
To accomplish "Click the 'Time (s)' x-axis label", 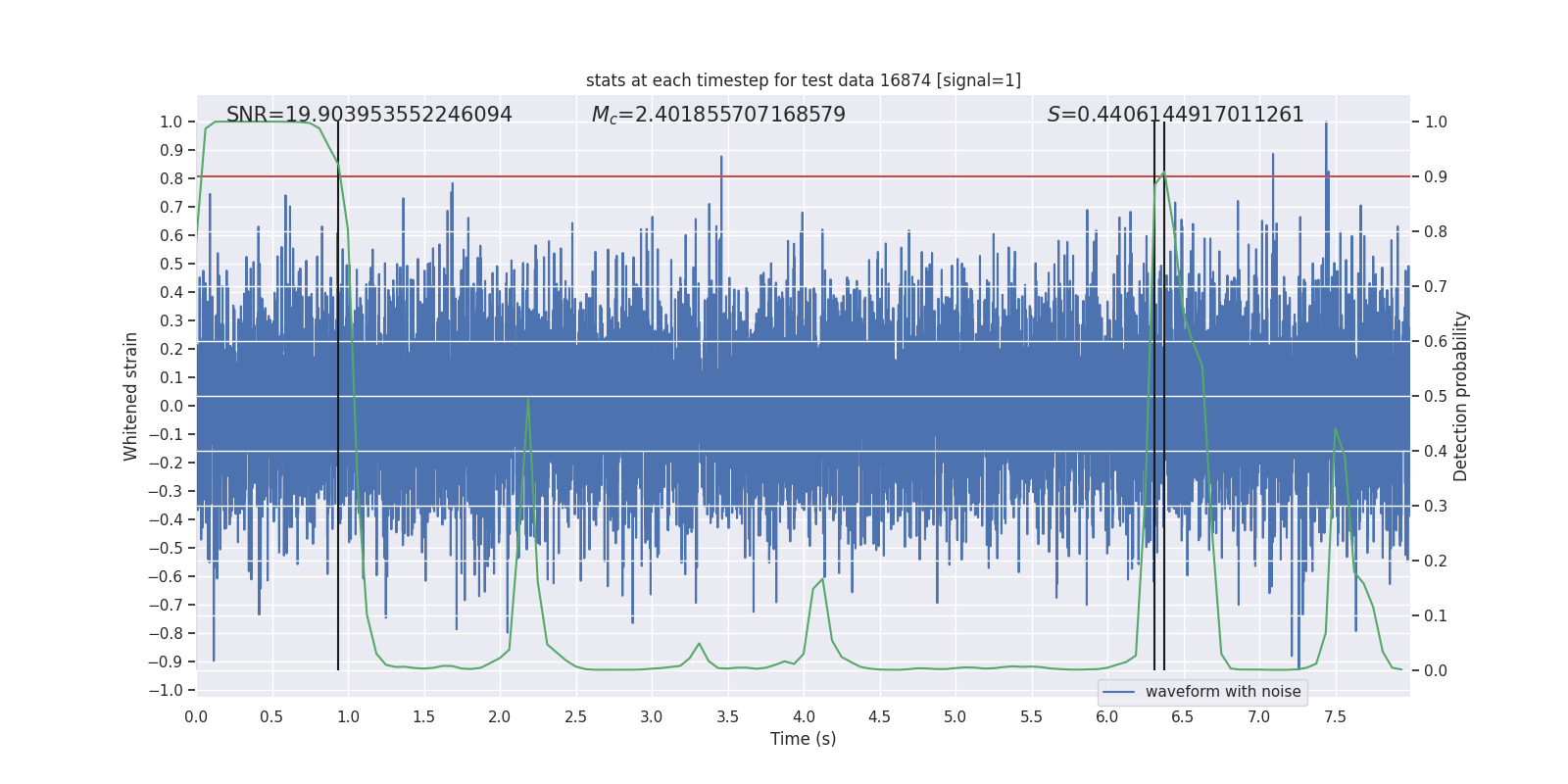I will click(x=803, y=739).
